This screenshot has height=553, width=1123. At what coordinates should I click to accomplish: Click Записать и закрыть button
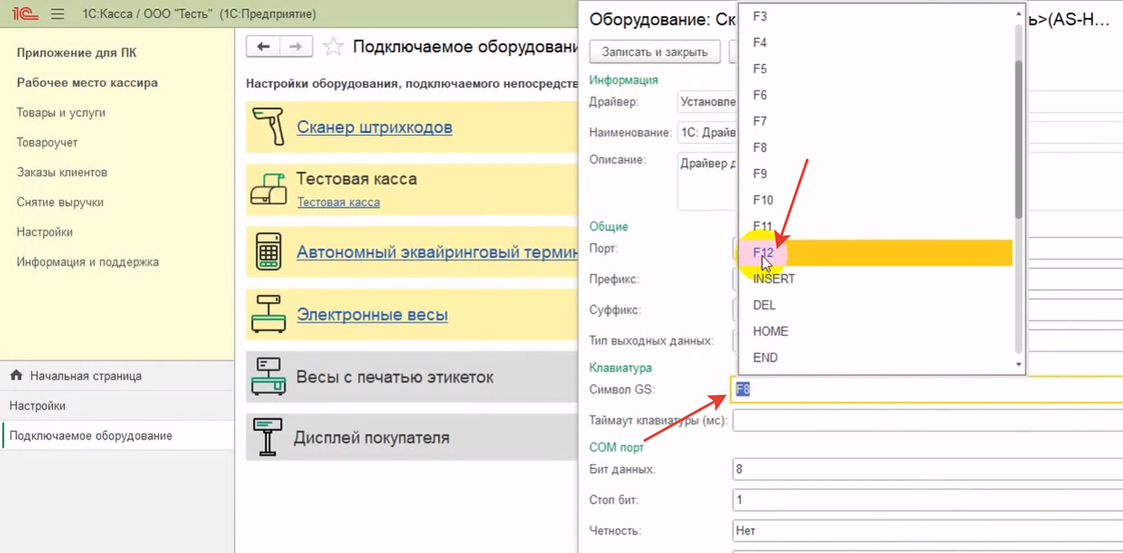click(x=655, y=52)
